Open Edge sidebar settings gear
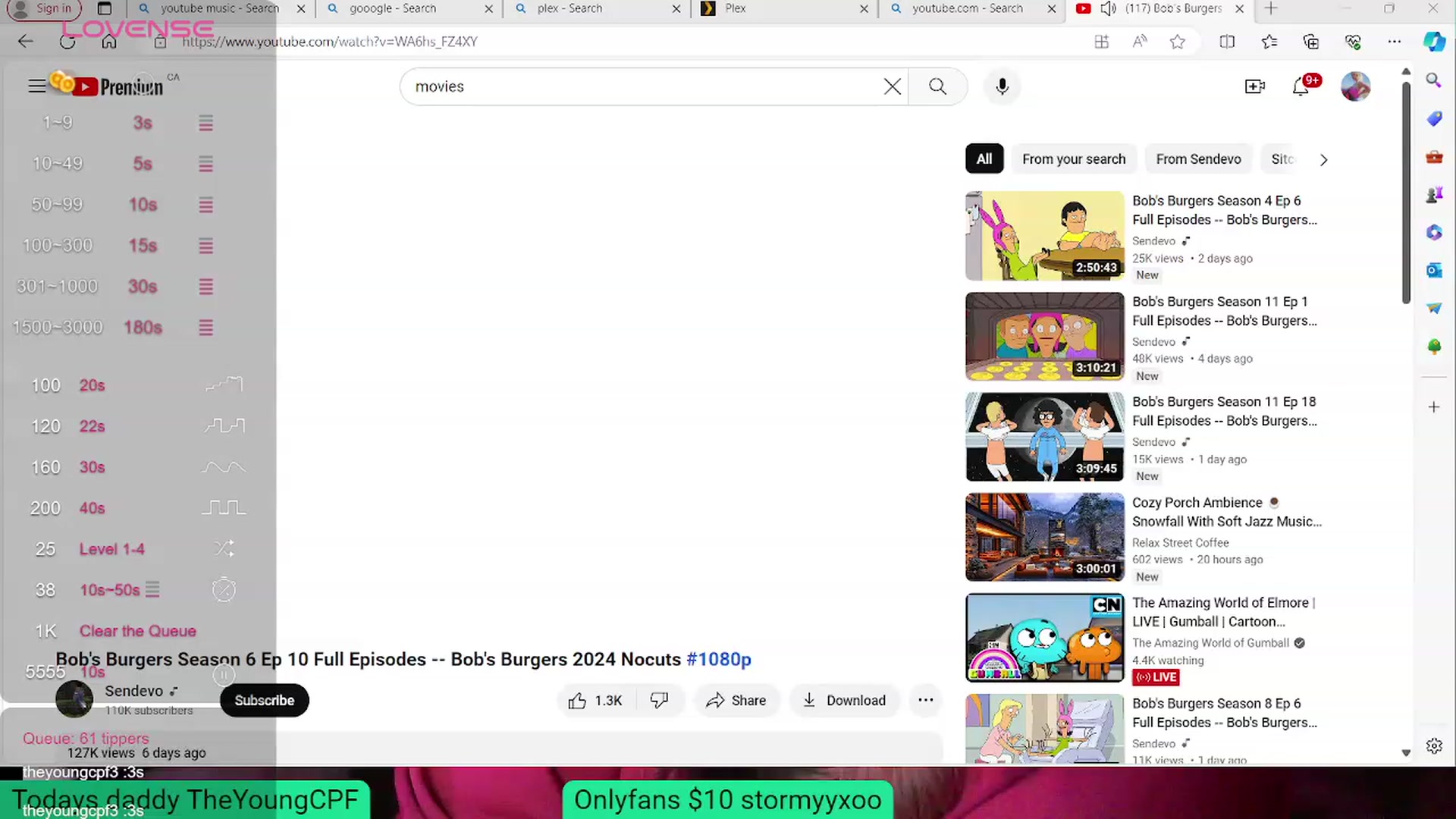 (x=1434, y=746)
